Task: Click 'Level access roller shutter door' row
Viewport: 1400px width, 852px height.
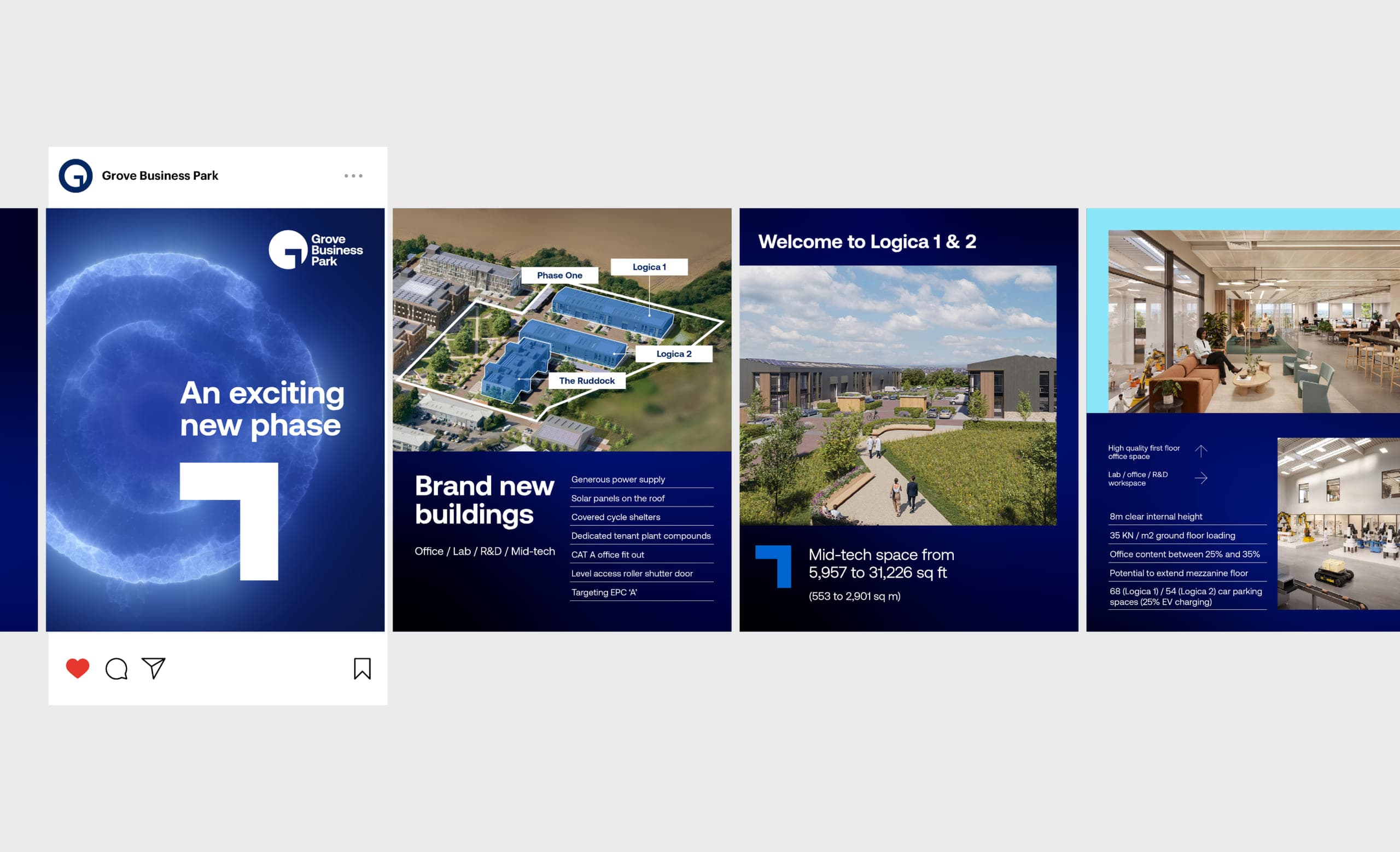Action: (641, 573)
